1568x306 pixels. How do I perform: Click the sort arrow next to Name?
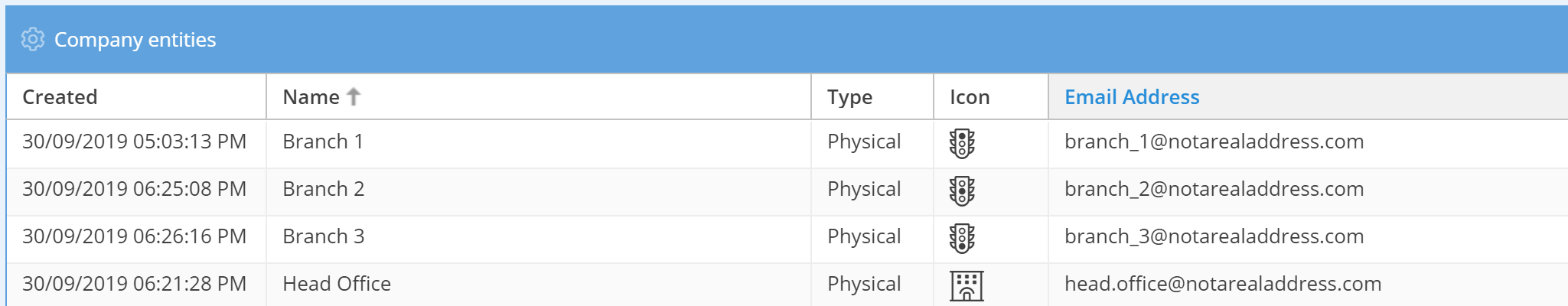354,96
